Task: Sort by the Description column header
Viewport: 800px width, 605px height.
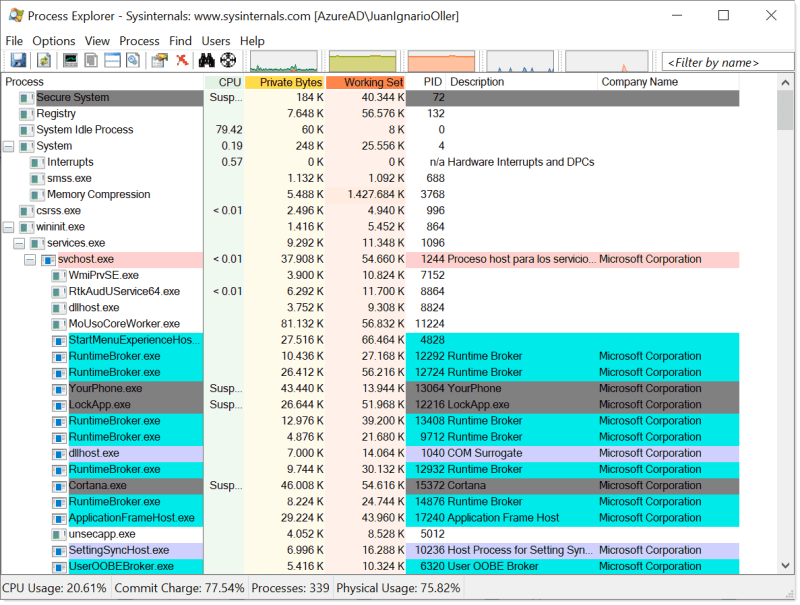Action: [x=521, y=82]
